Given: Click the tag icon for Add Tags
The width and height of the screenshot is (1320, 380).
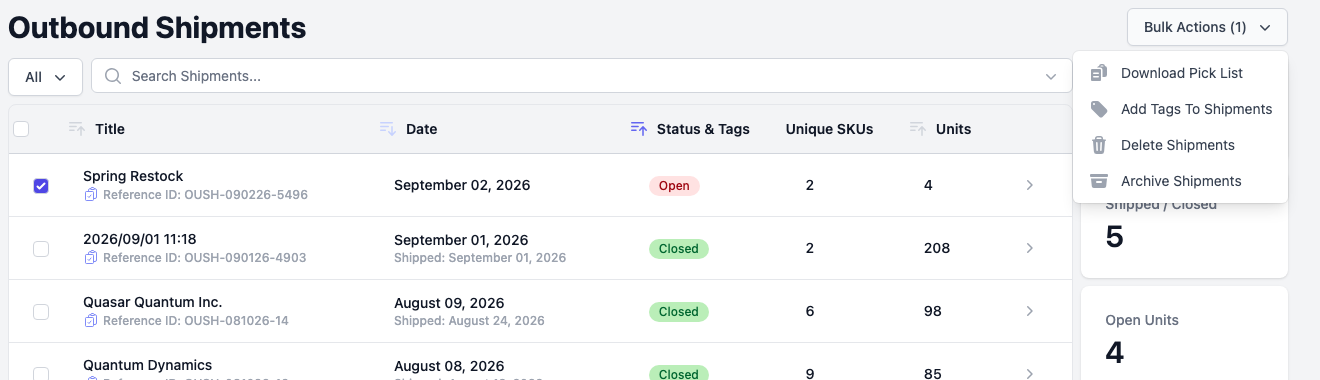Looking at the screenshot, I should coord(1099,109).
